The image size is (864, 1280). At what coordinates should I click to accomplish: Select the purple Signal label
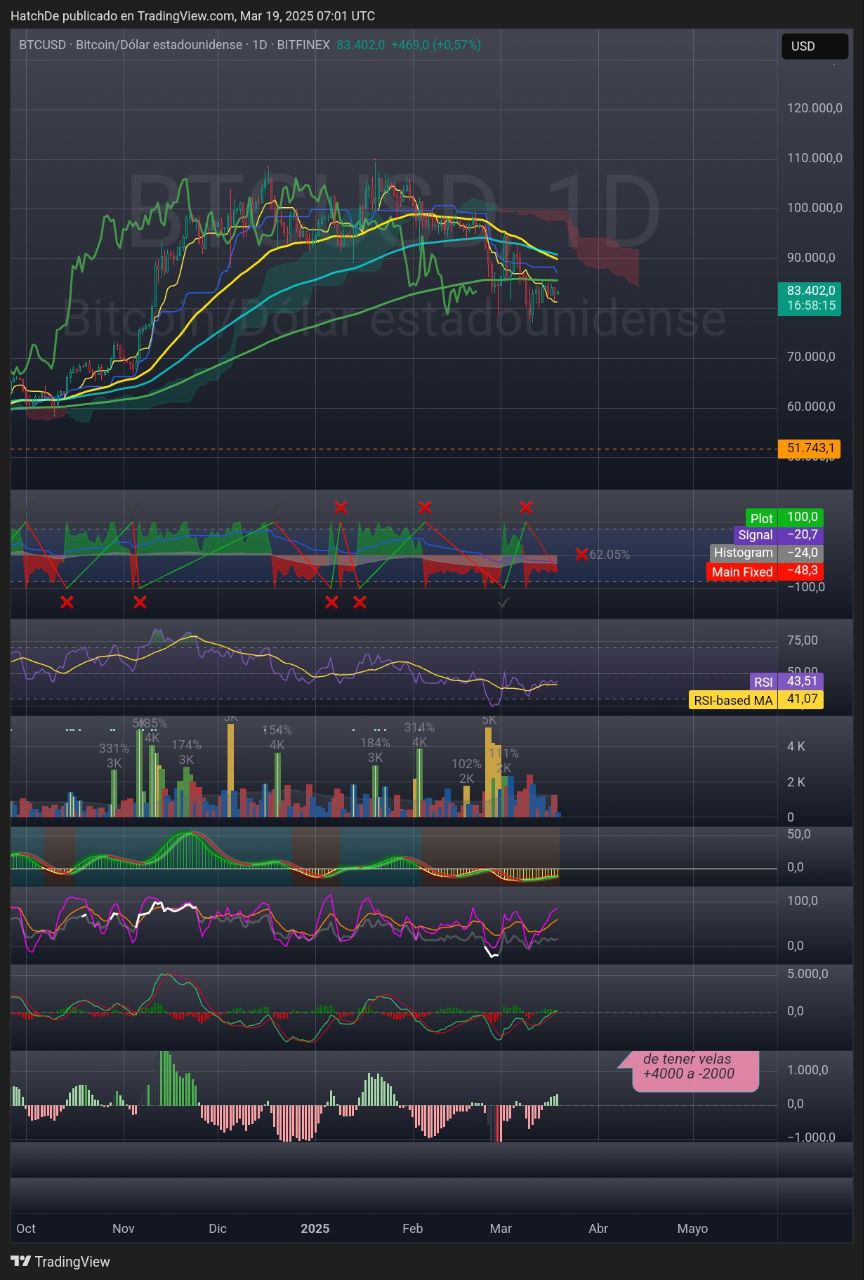click(755, 535)
